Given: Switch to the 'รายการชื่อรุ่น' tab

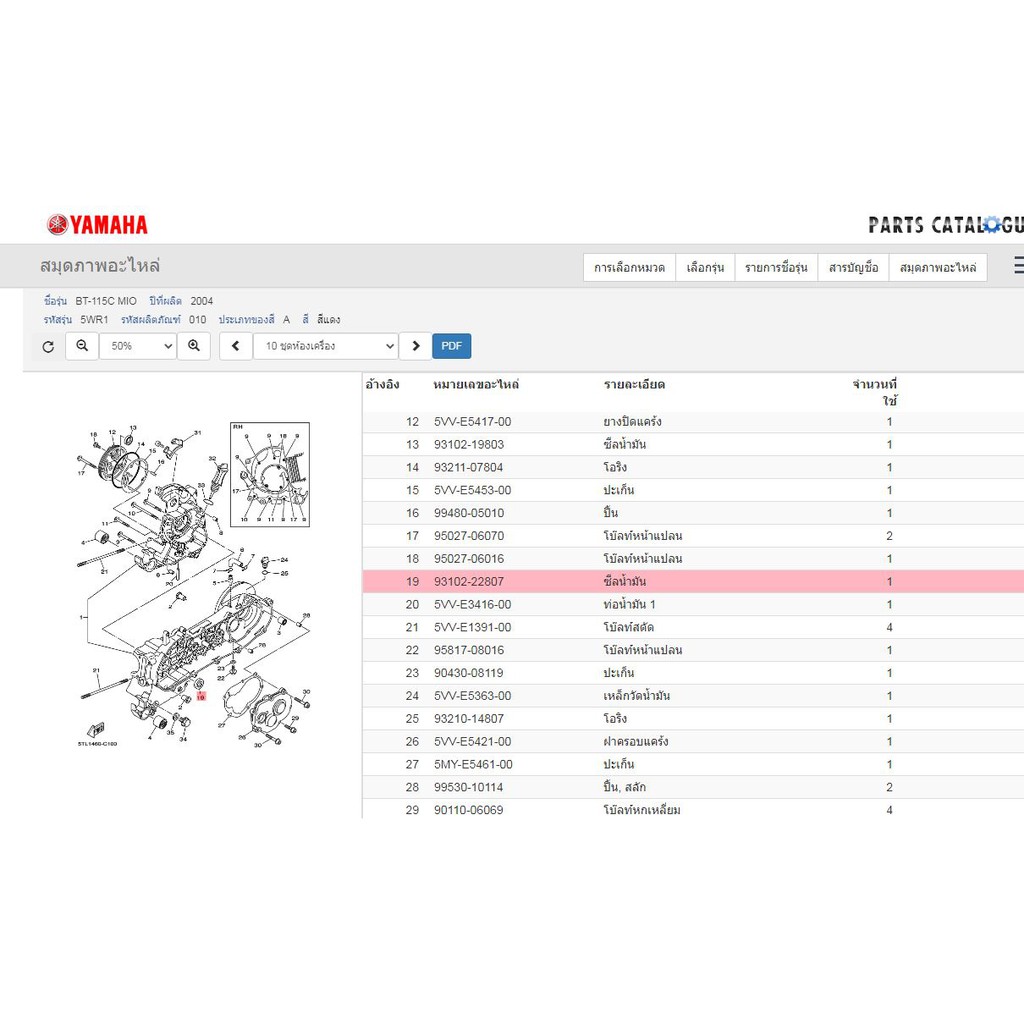Looking at the screenshot, I should [x=776, y=268].
